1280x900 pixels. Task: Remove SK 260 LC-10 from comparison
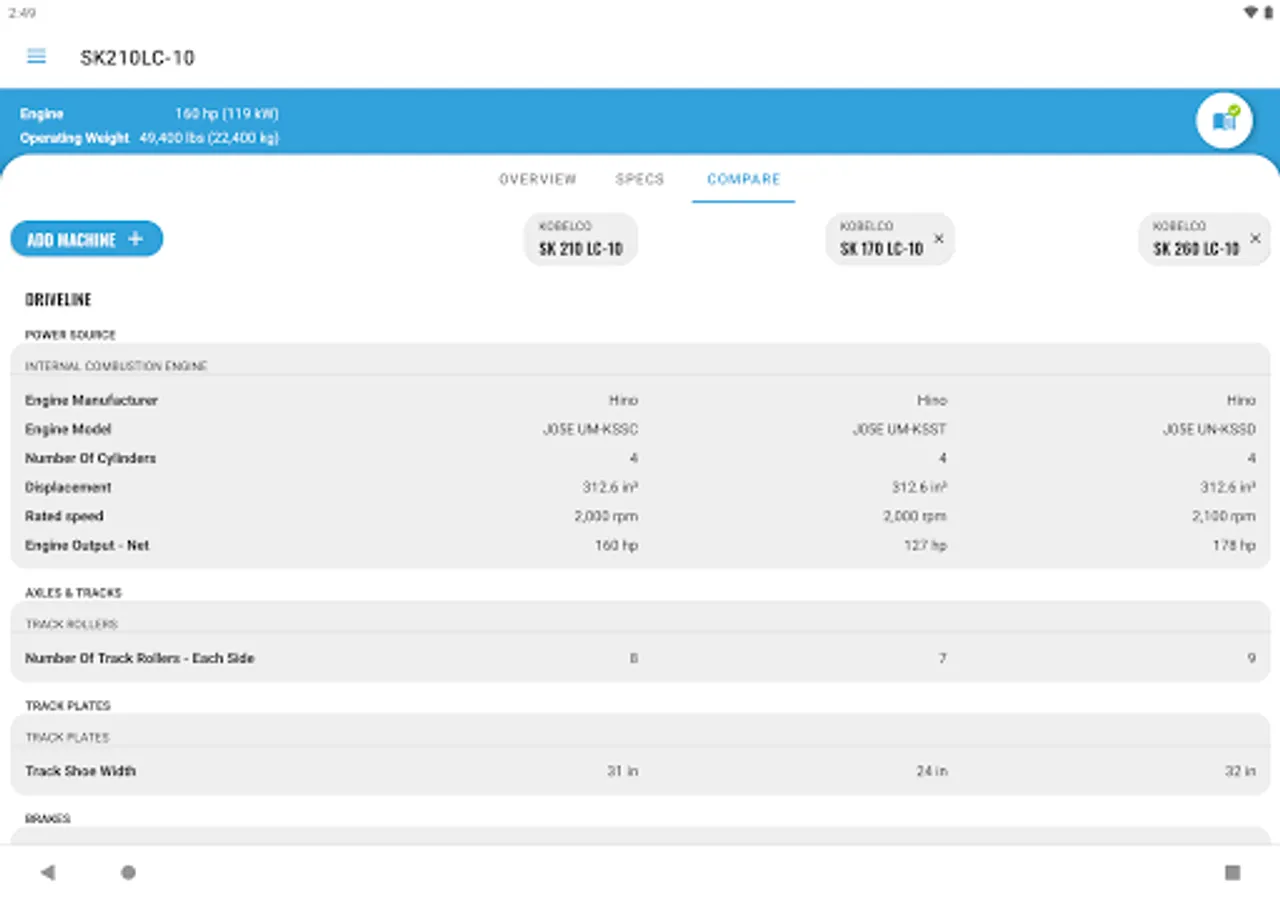tap(1255, 239)
